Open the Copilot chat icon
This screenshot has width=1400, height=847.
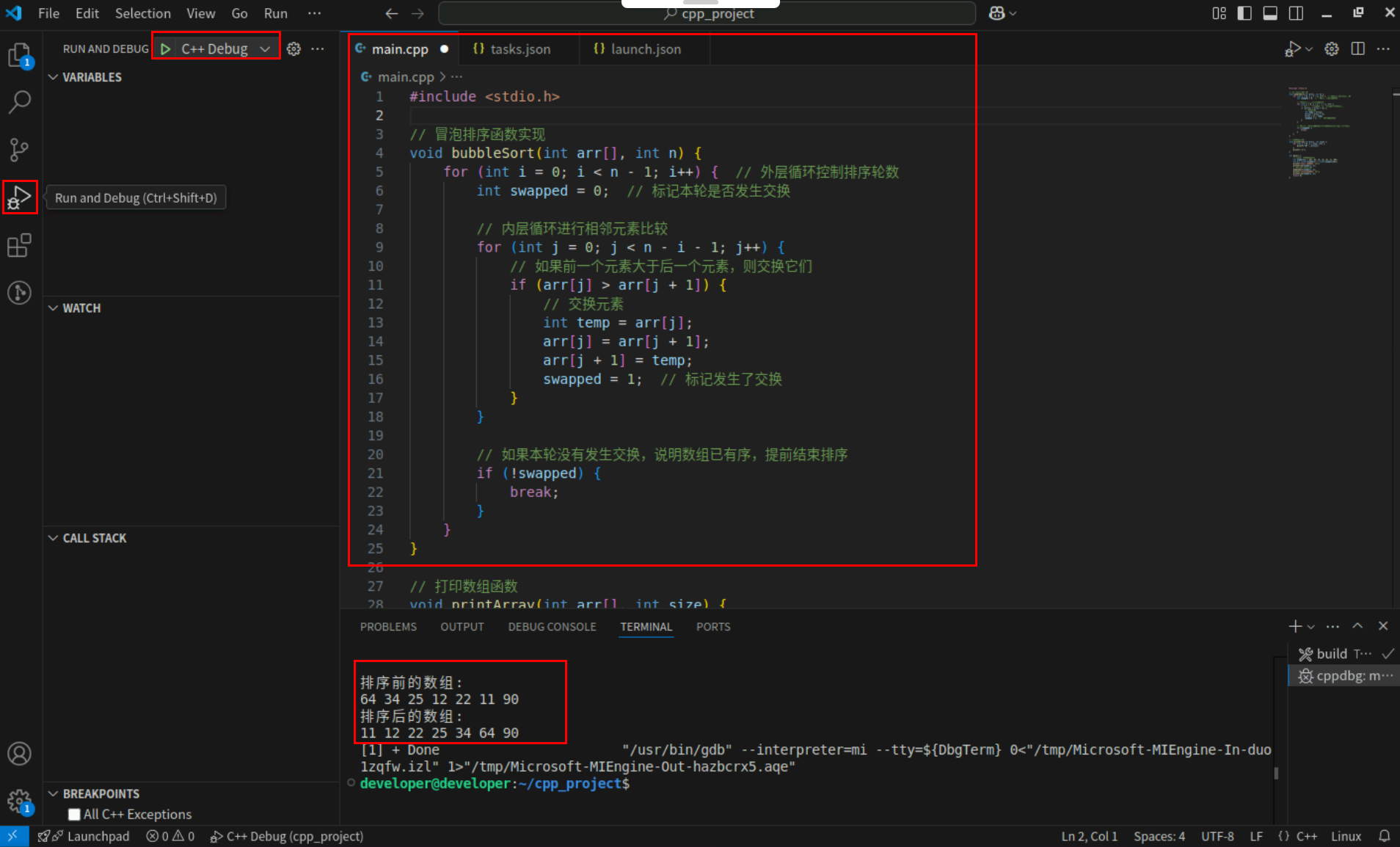[x=996, y=13]
